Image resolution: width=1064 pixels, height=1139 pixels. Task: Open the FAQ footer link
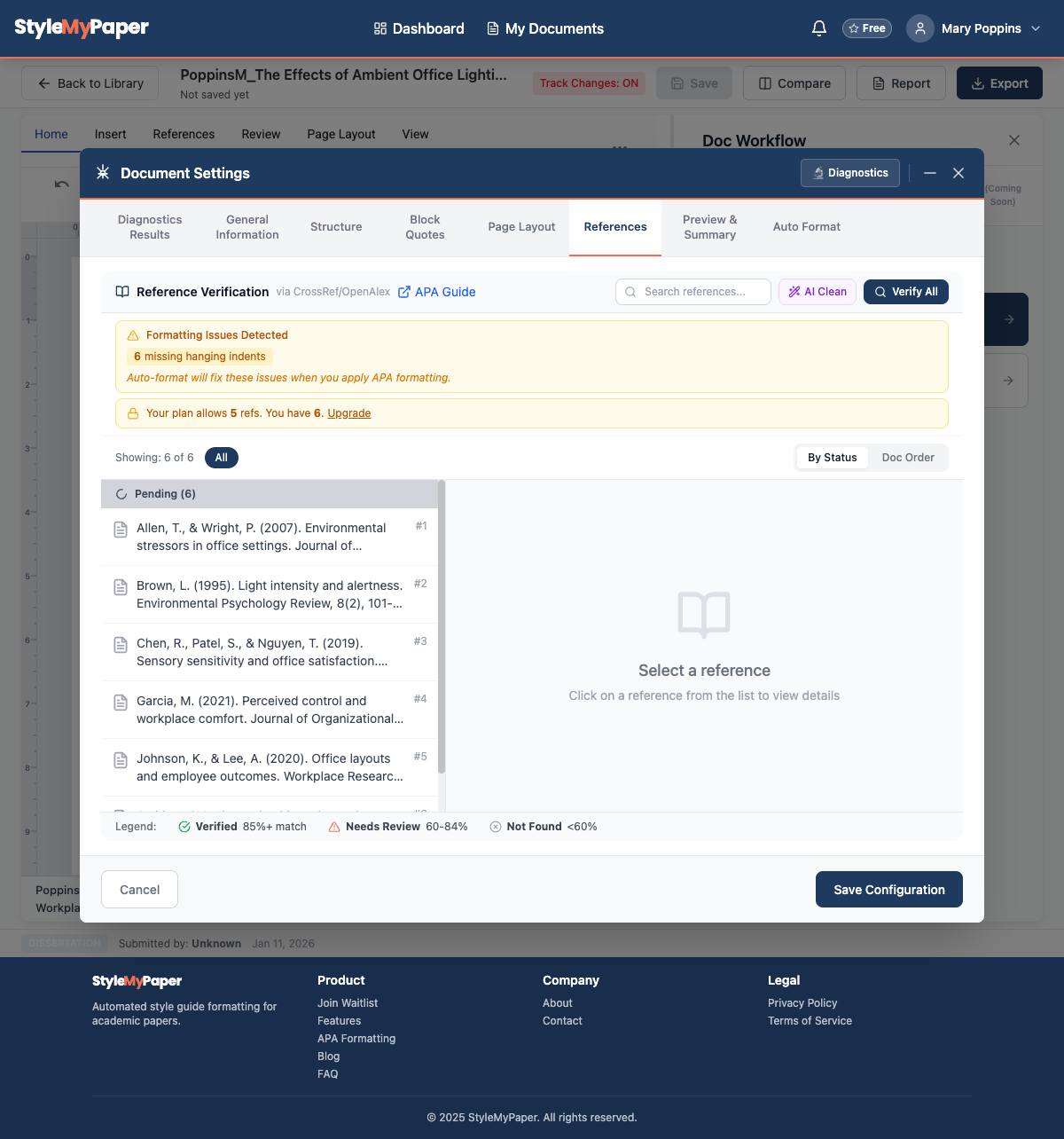[328, 1074]
